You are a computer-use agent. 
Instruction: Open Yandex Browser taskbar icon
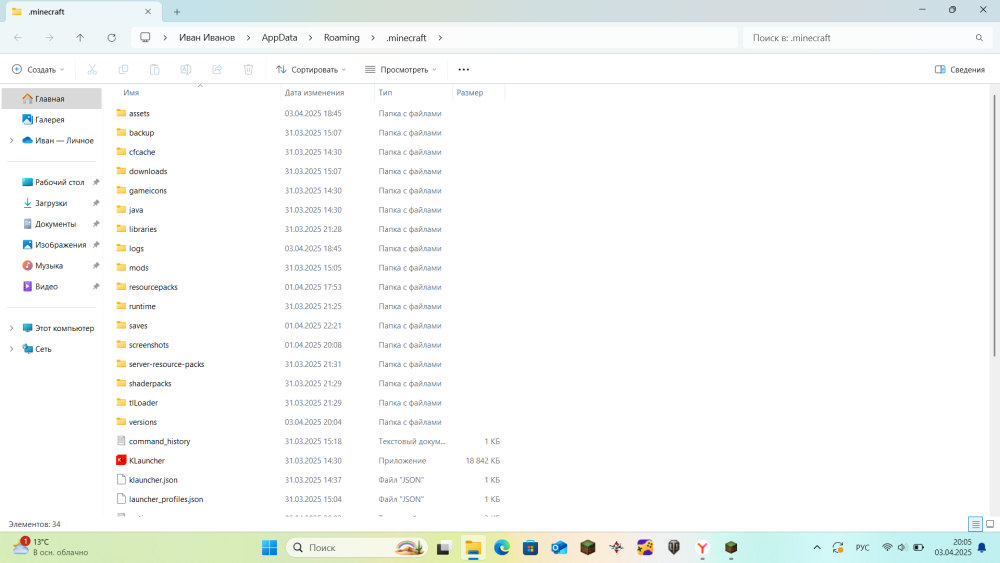coord(702,548)
